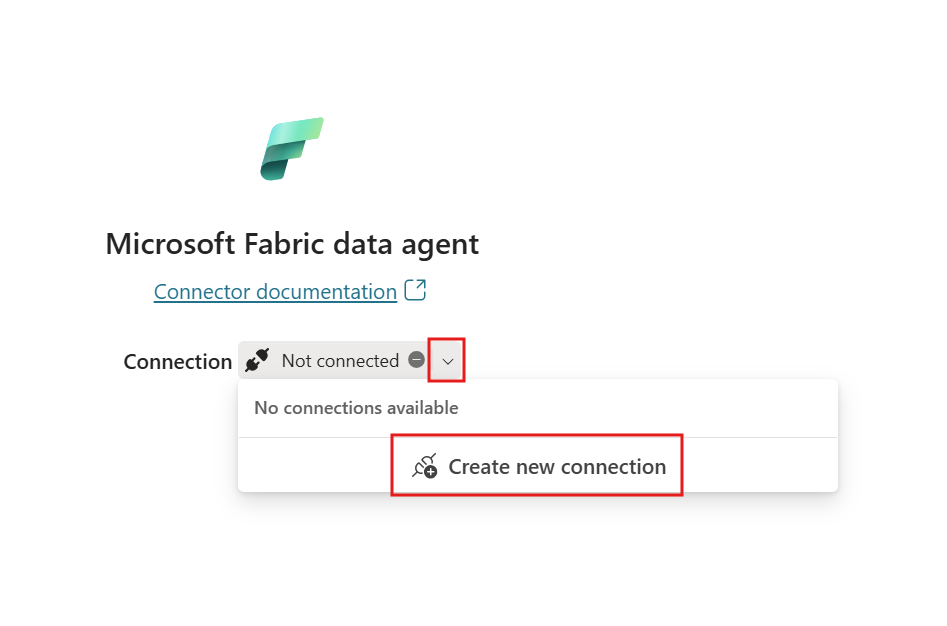Click the "No connections available" list entry

(x=357, y=407)
